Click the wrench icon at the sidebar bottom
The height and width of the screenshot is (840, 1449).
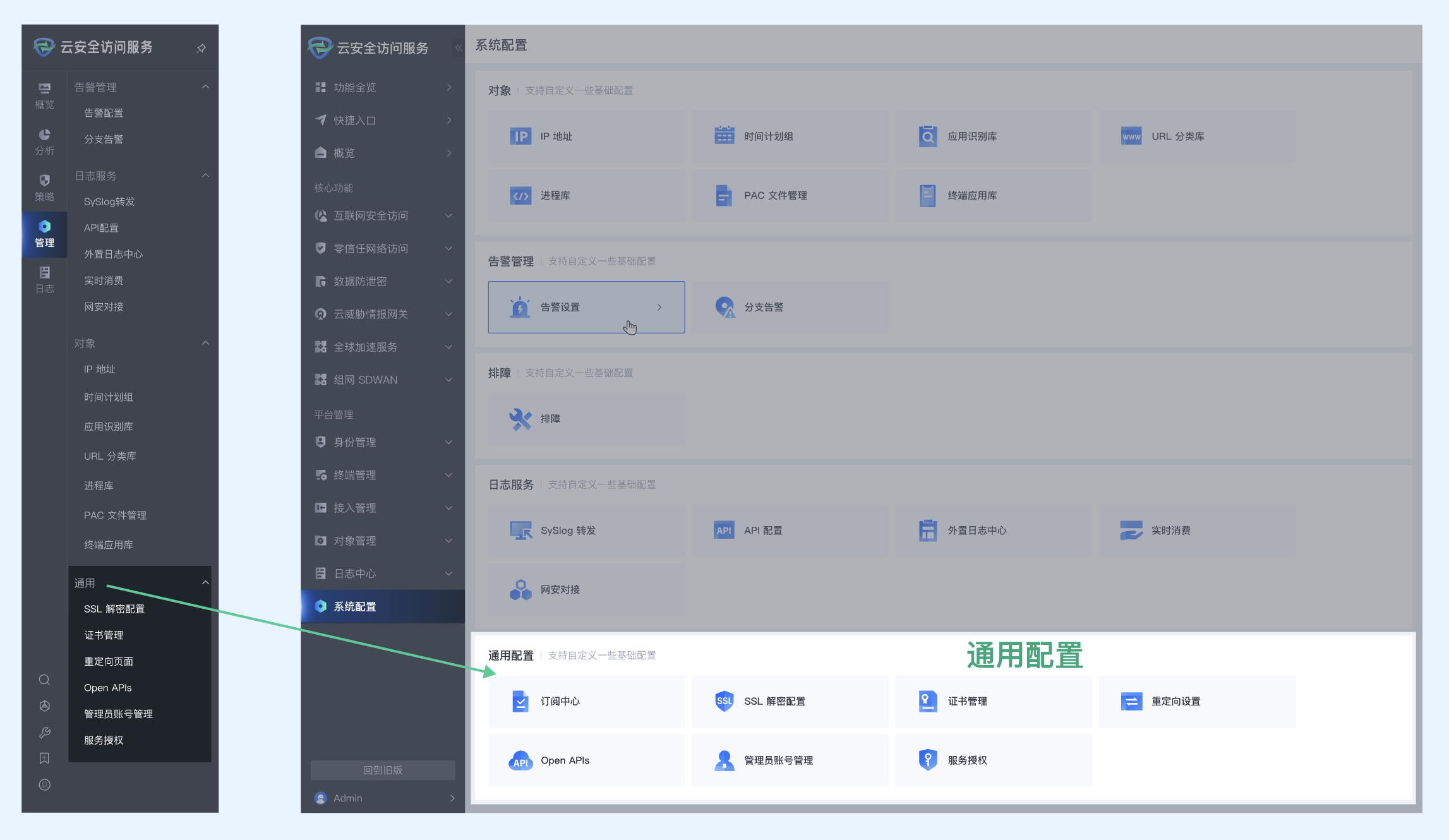[x=44, y=733]
